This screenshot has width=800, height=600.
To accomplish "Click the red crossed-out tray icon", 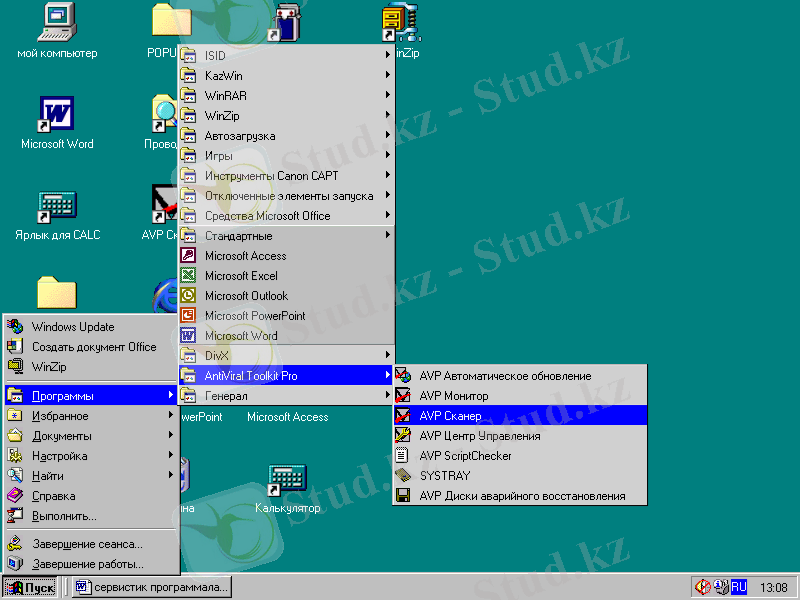I will pyautogui.click(x=703, y=587).
